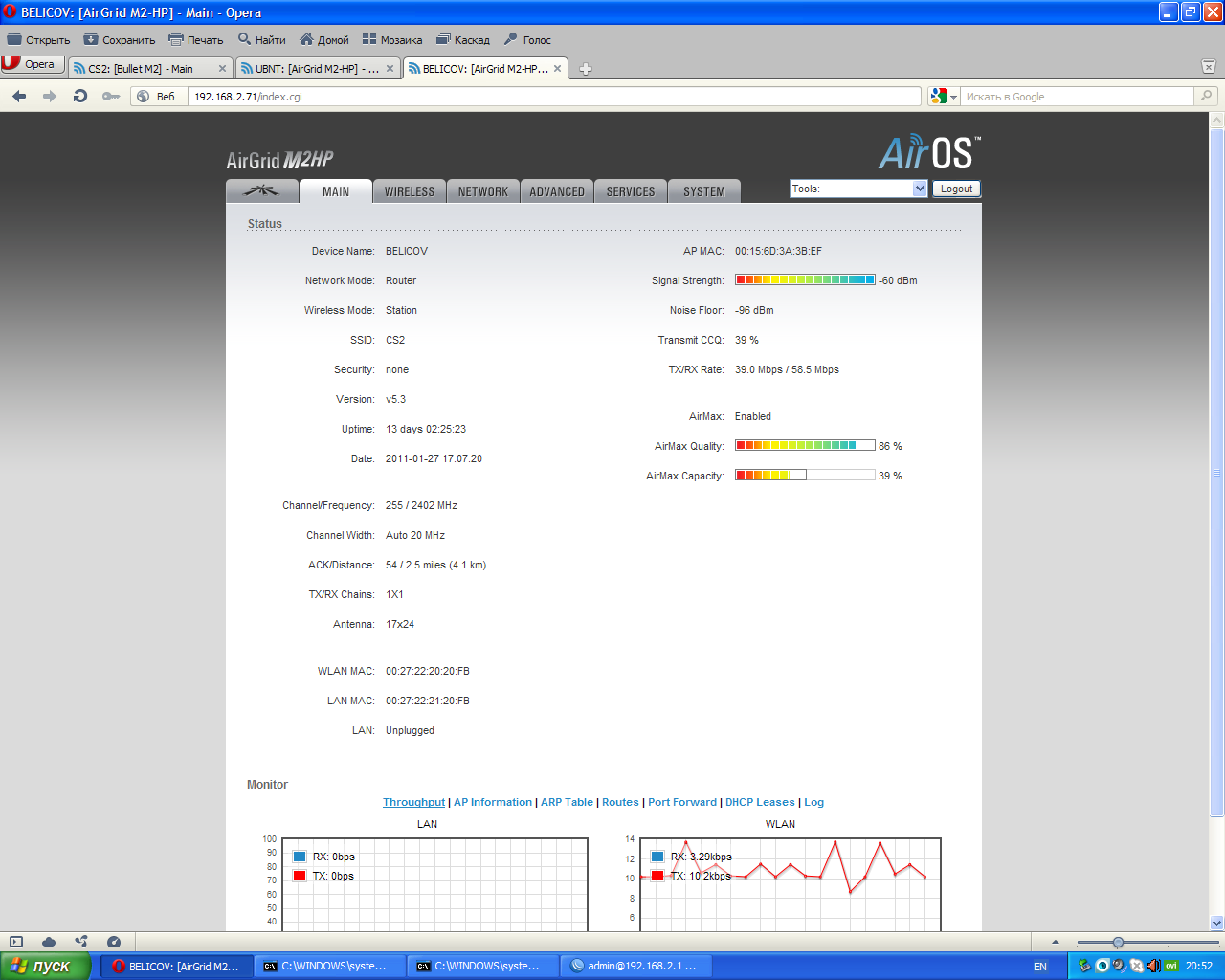Select the MAIN tab

(x=336, y=191)
